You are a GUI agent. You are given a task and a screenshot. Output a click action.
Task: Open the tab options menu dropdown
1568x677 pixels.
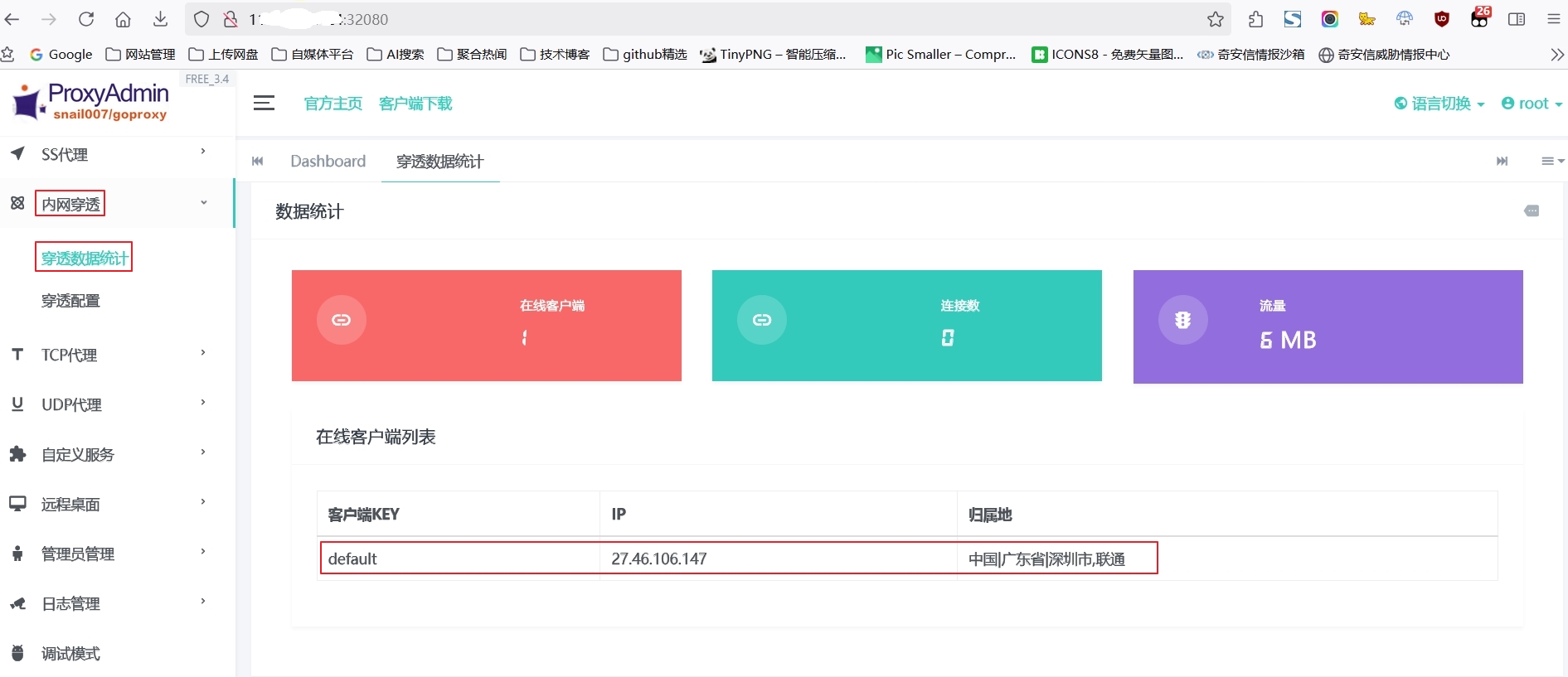tap(1551, 162)
